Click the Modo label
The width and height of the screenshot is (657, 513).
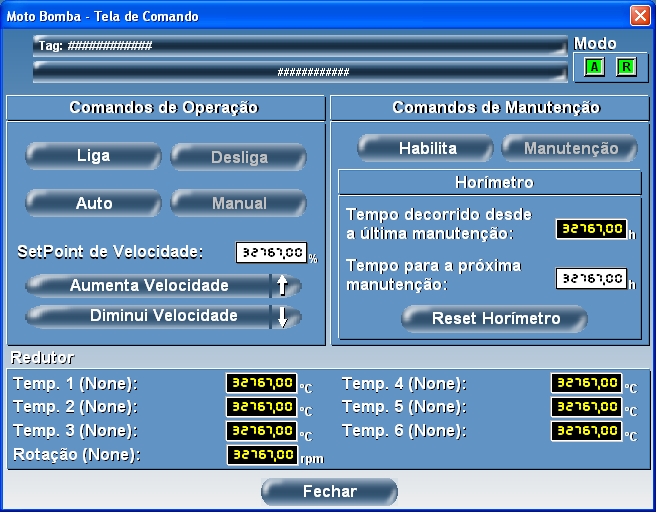pyautogui.click(x=595, y=44)
